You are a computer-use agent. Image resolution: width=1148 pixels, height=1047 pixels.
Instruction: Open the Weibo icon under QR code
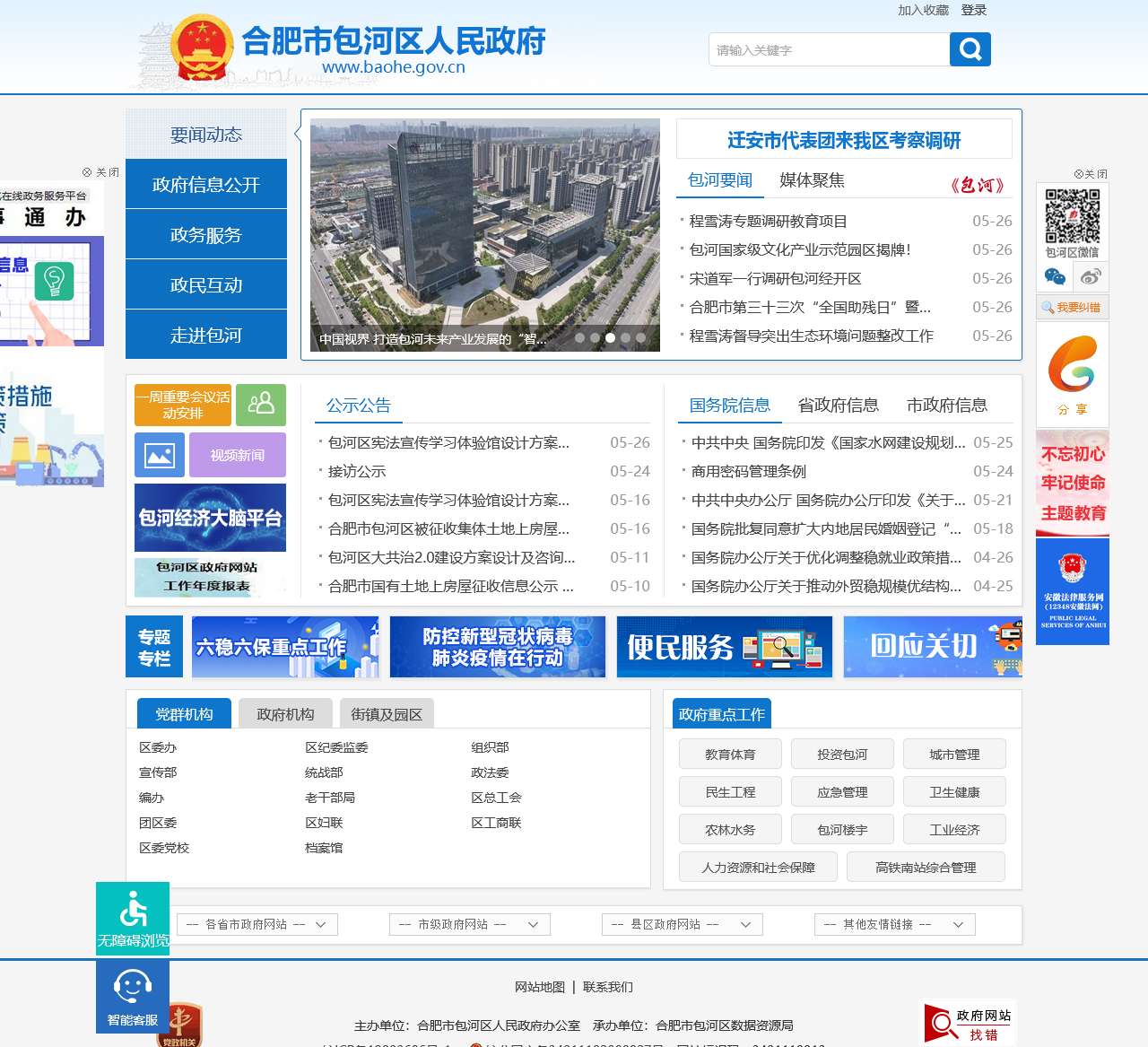(x=1091, y=276)
